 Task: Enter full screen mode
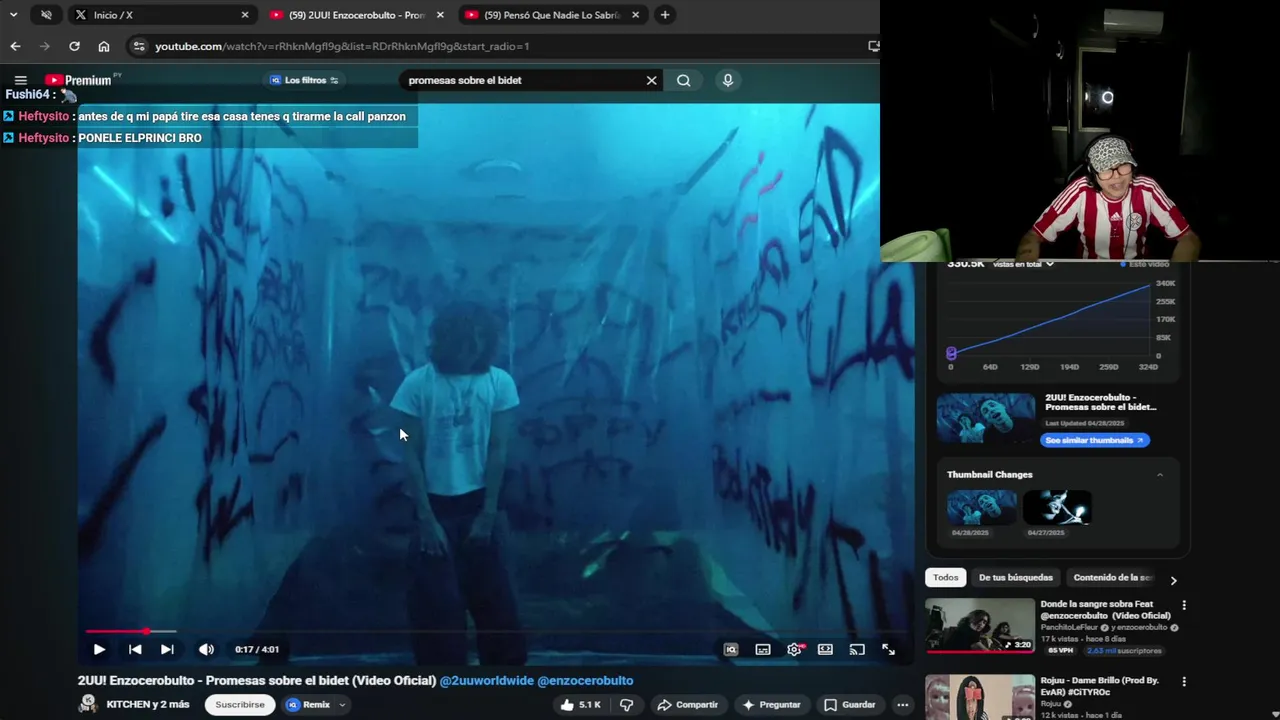(x=888, y=649)
